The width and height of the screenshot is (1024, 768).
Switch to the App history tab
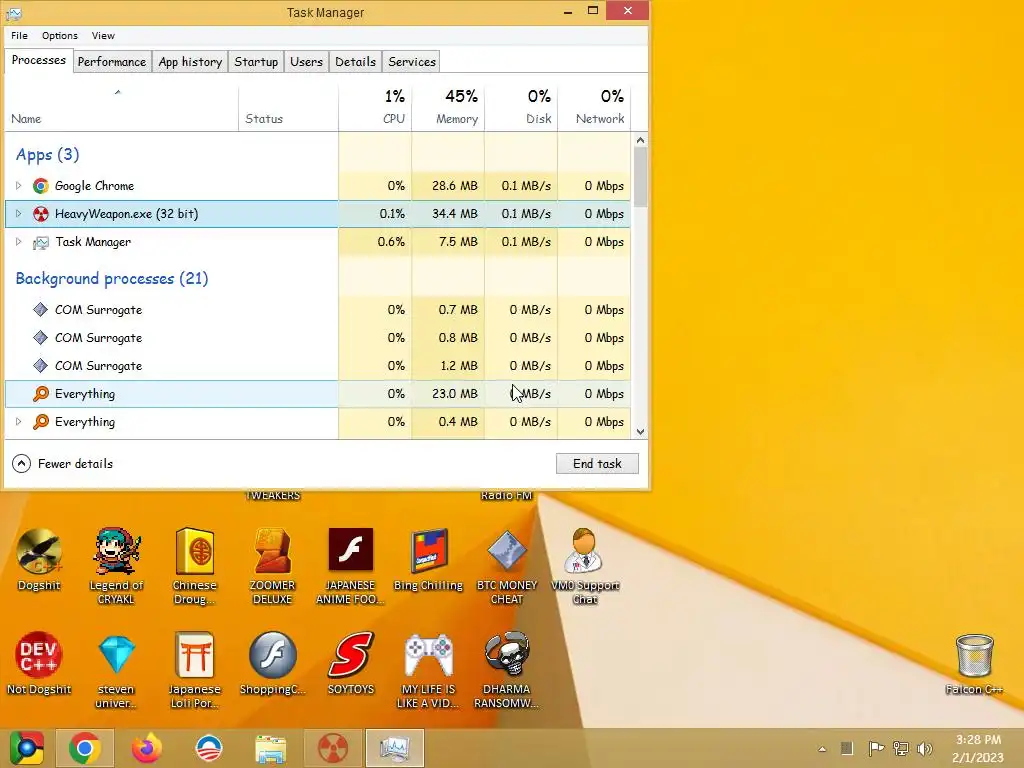190,62
